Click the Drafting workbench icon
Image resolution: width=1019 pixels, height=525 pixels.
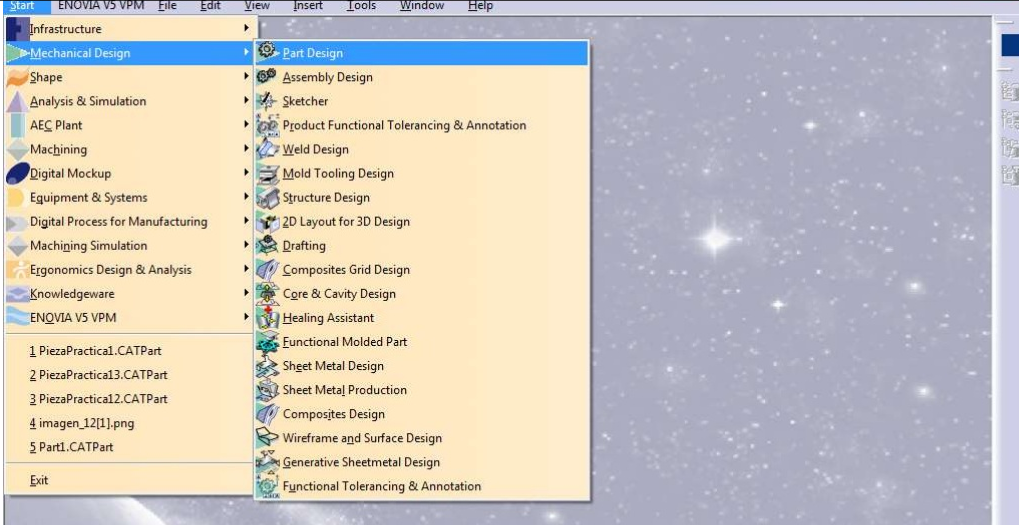point(267,245)
